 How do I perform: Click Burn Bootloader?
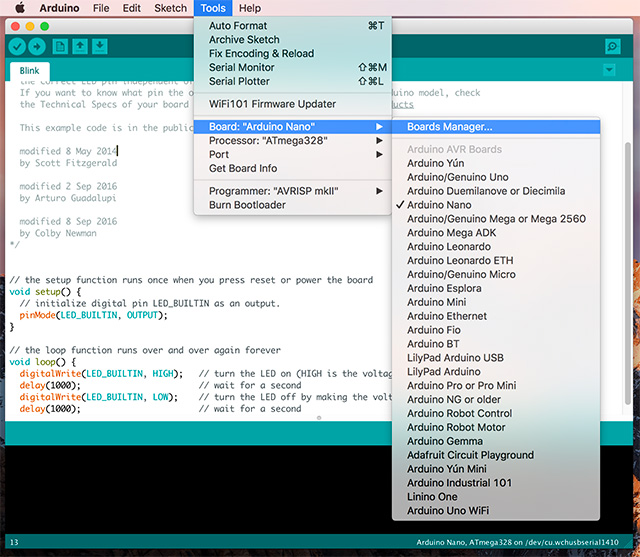pyautogui.click(x=247, y=205)
